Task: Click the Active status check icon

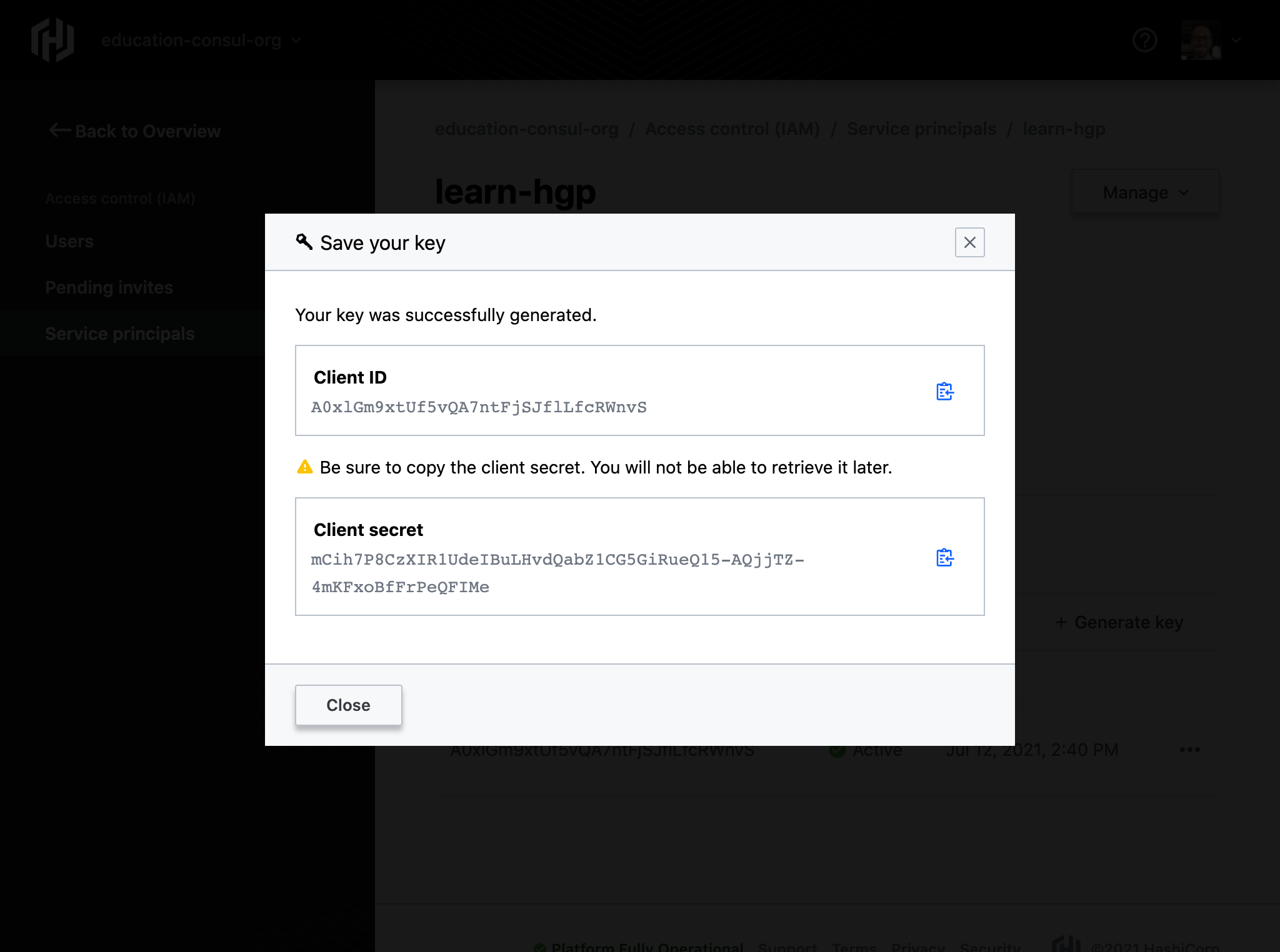Action: pos(836,750)
